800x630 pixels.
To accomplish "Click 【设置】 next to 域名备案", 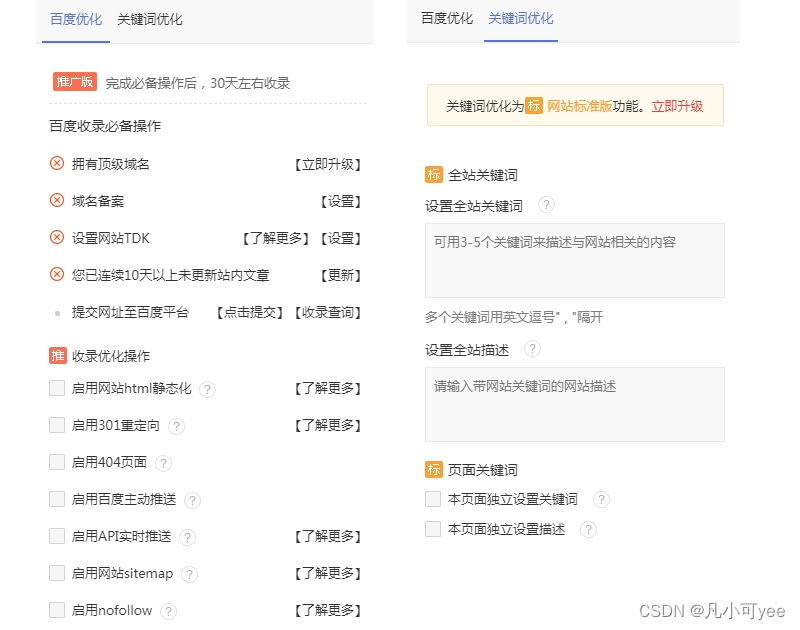I will point(340,201).
